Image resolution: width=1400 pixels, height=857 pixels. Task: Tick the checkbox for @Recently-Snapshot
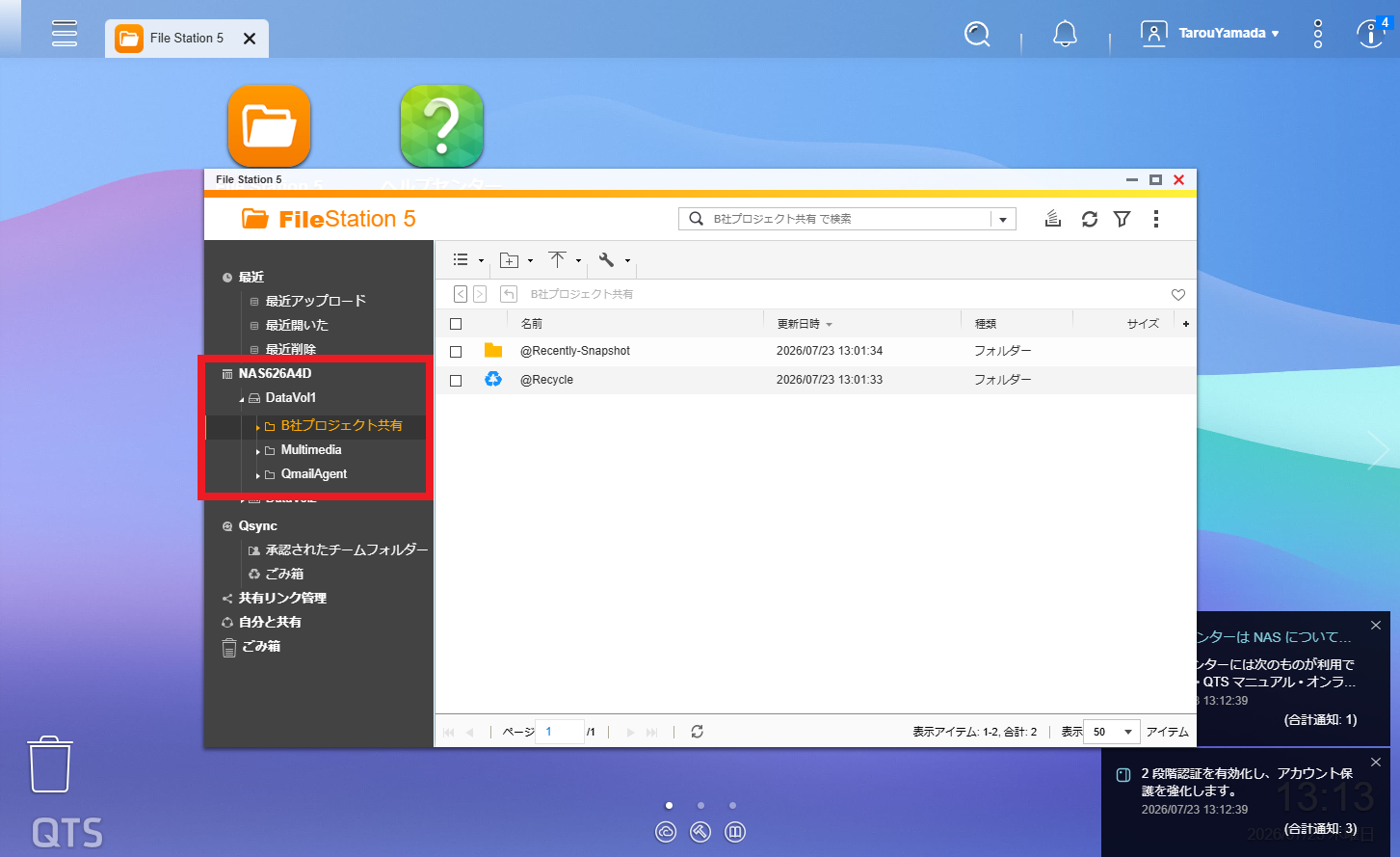[x=456, y=352]
